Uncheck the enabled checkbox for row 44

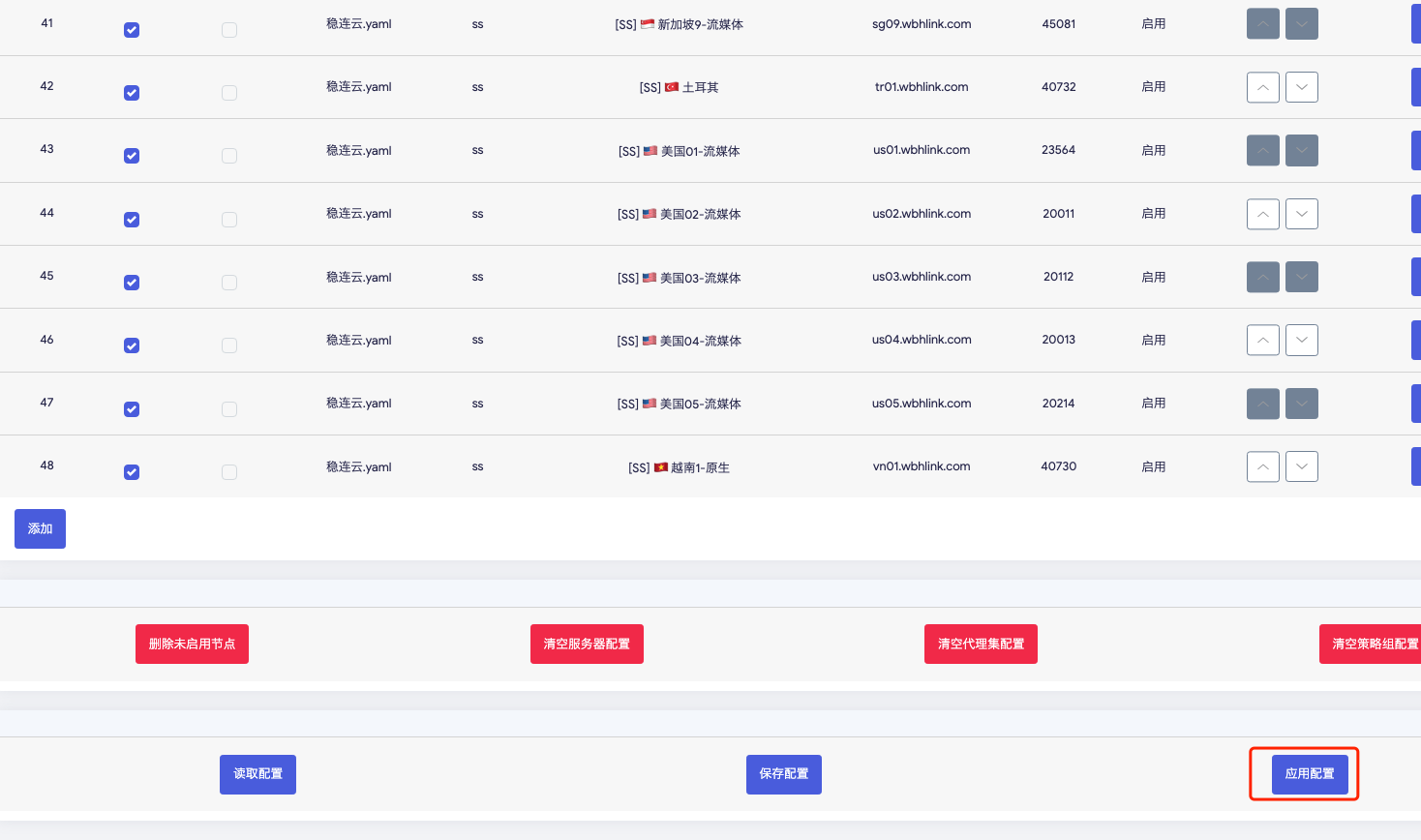click(132, 220)
